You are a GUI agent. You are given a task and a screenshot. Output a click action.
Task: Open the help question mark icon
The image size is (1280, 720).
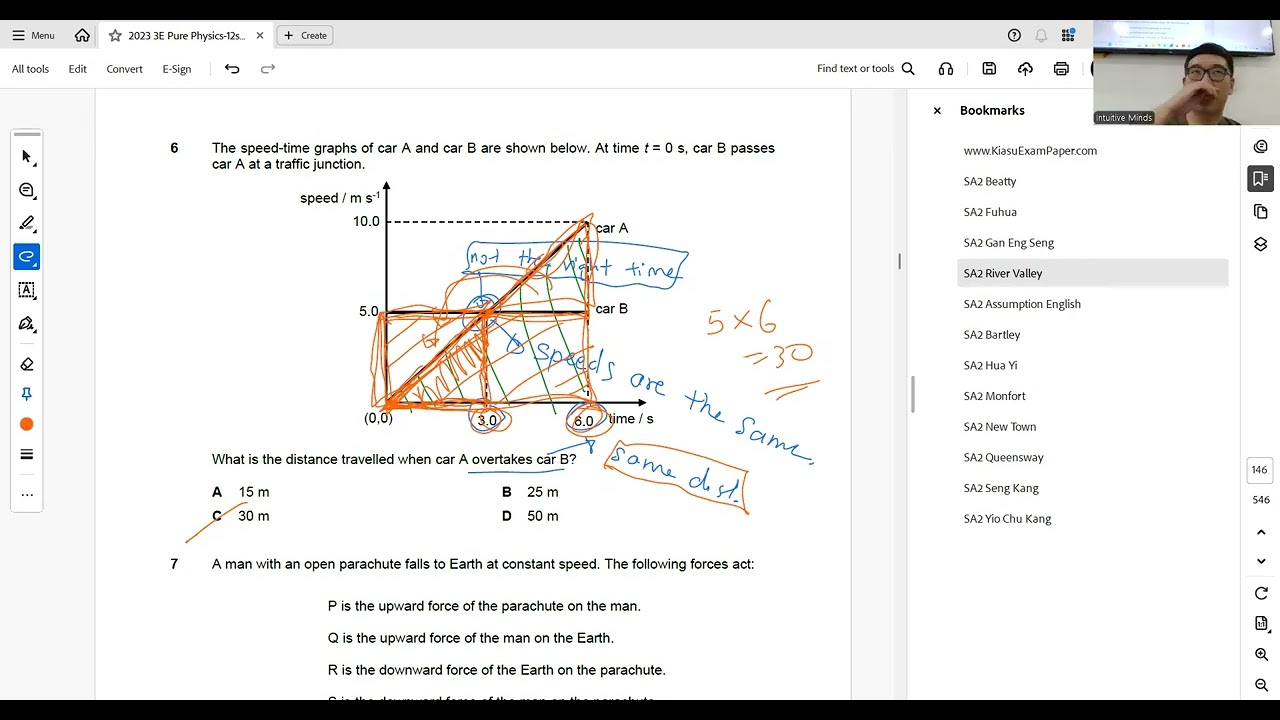tap(1014, 35)
